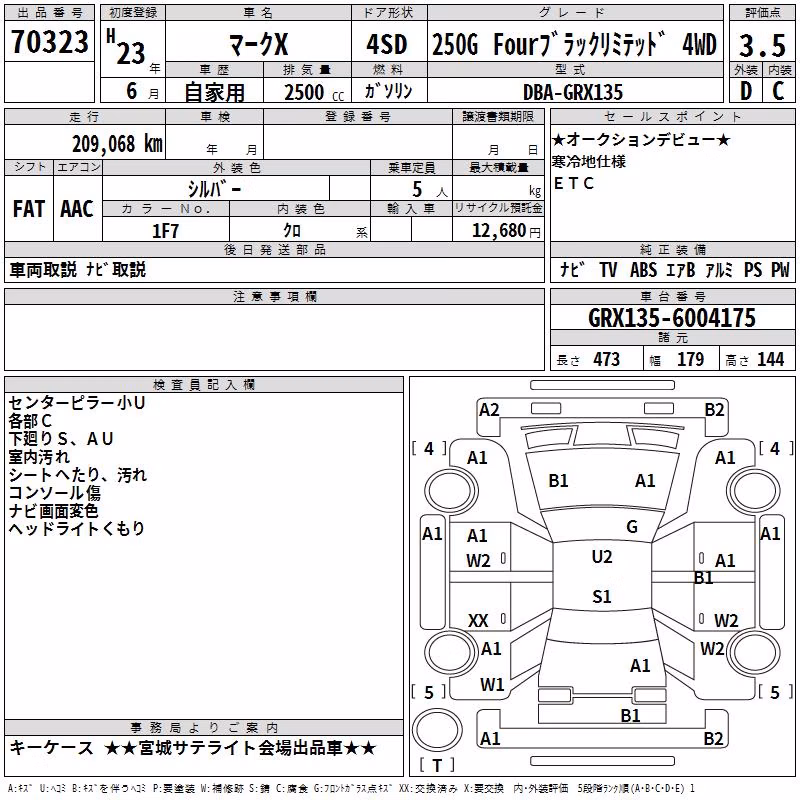Click repair mark W1 on diagram
Viewport: 800px width, 800px height.
pos(492,685)
